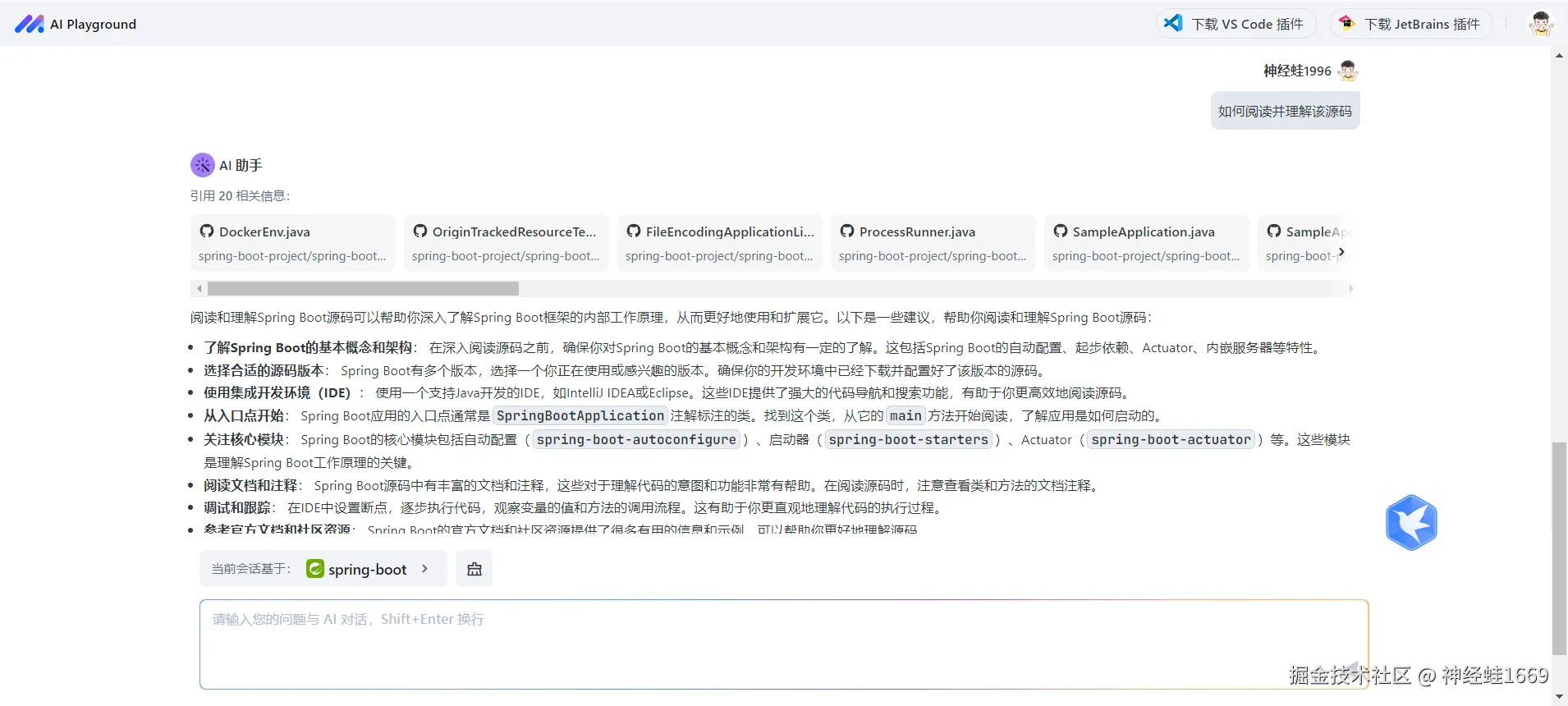This screenshot has height=706, width=1568.
Task: Click the page scrollbar up arrow
Action: pyautogui.click(x=1559, y=56)
